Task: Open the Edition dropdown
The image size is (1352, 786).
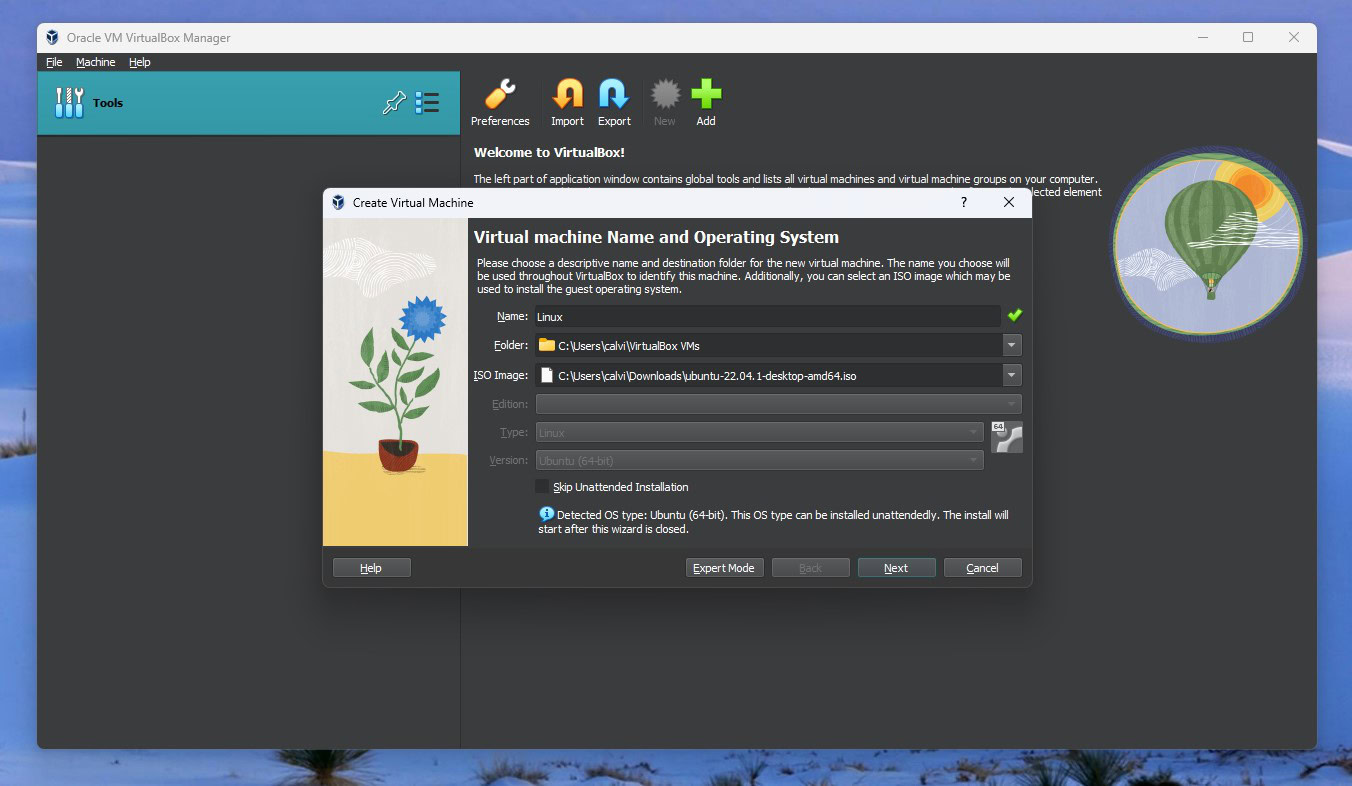Action: tap(779, 404)
